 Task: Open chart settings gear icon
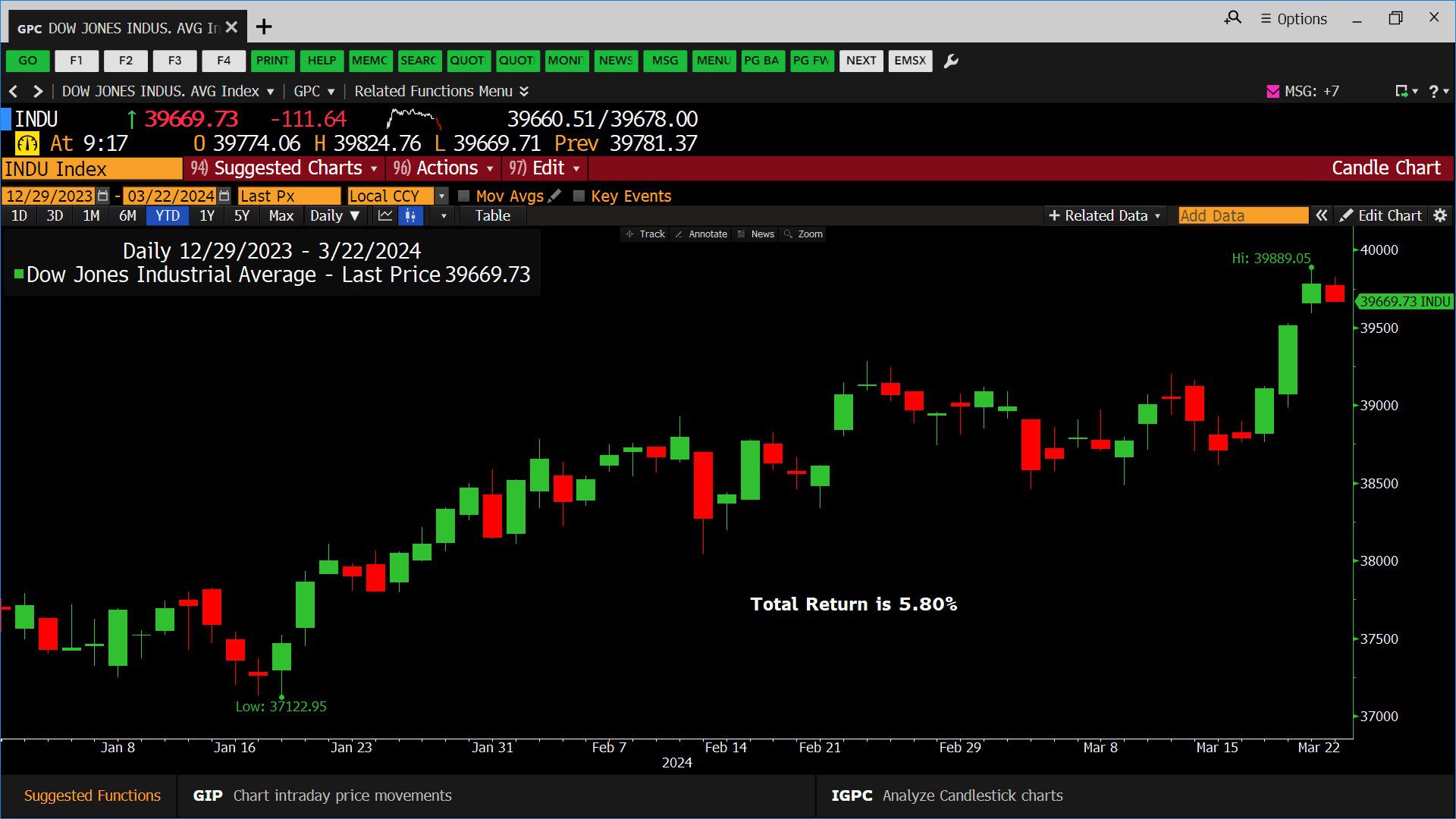1440,215
